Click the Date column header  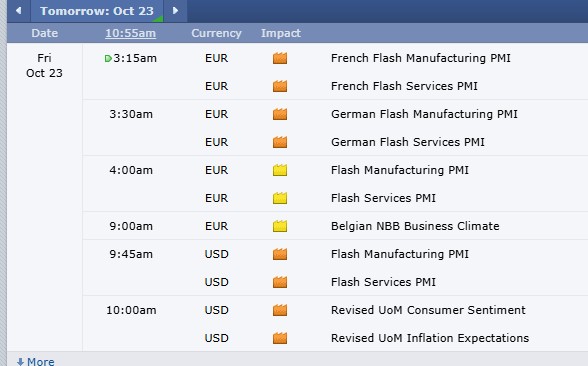[45, 33]
